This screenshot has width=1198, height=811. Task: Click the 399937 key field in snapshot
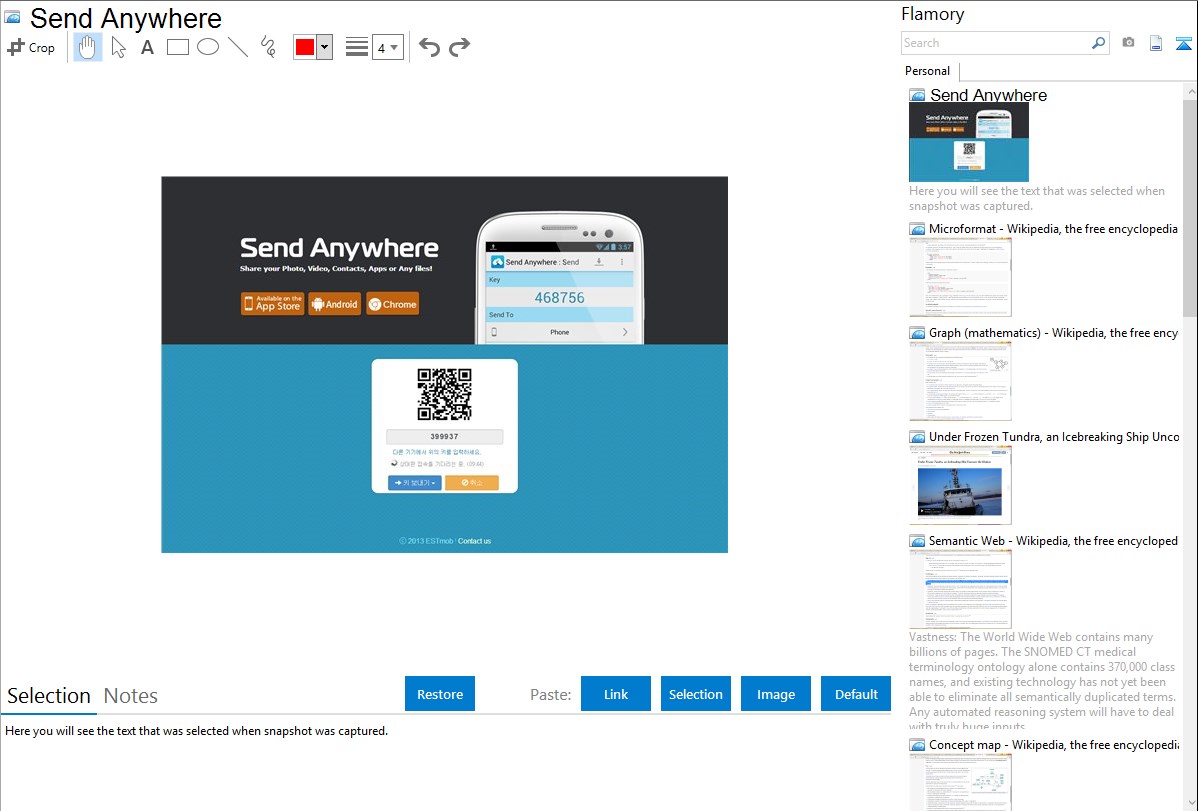click(445, 436)
